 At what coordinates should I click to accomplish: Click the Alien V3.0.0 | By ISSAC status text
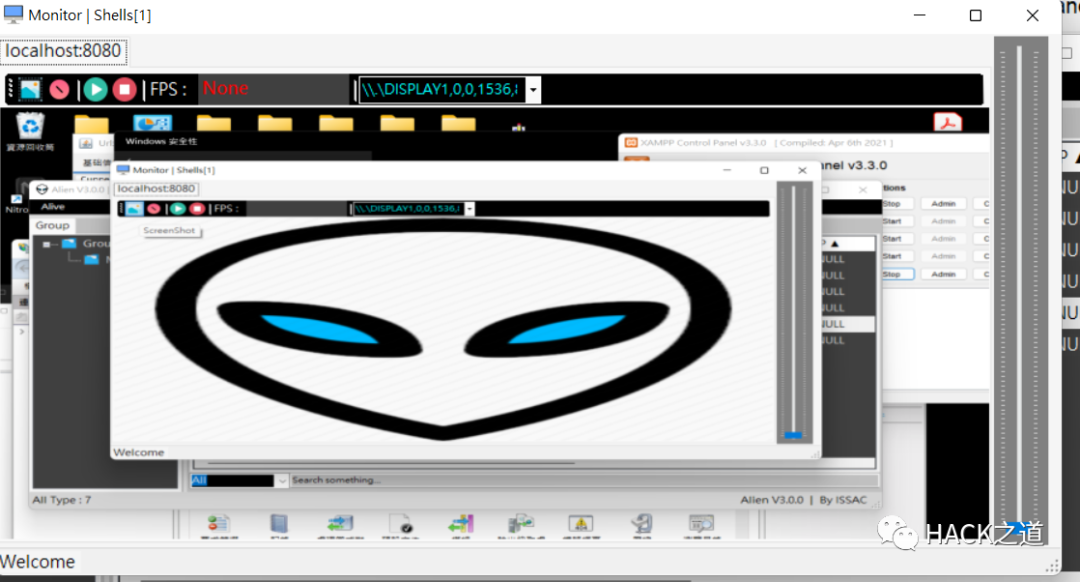803,500
